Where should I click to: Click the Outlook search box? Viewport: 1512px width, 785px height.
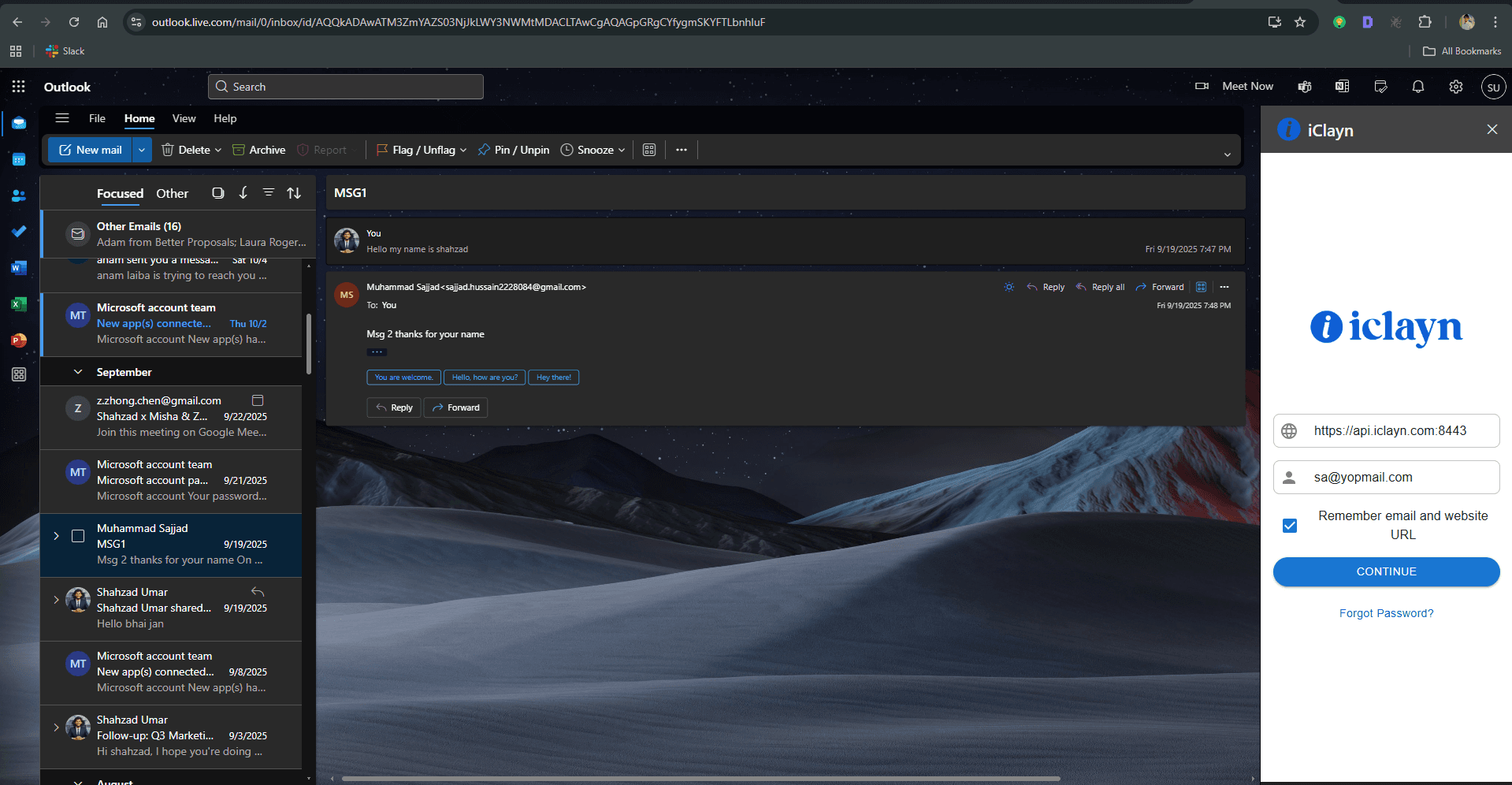[x=346, y=87]
